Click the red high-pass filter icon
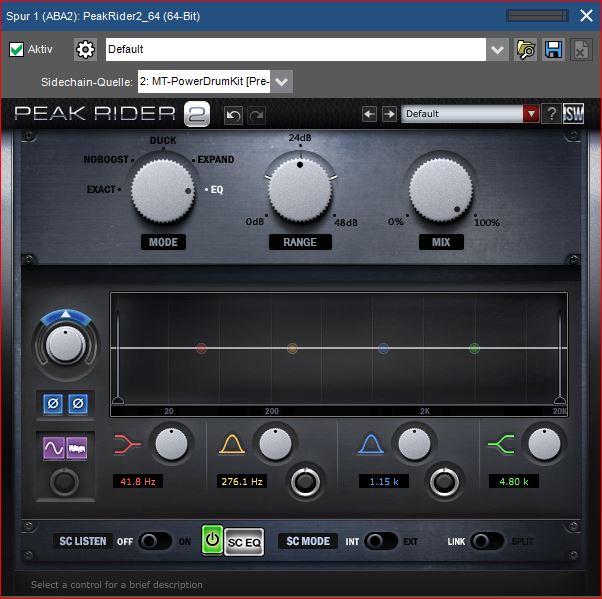This screenshot has width=602, height=599. point(127,445)
